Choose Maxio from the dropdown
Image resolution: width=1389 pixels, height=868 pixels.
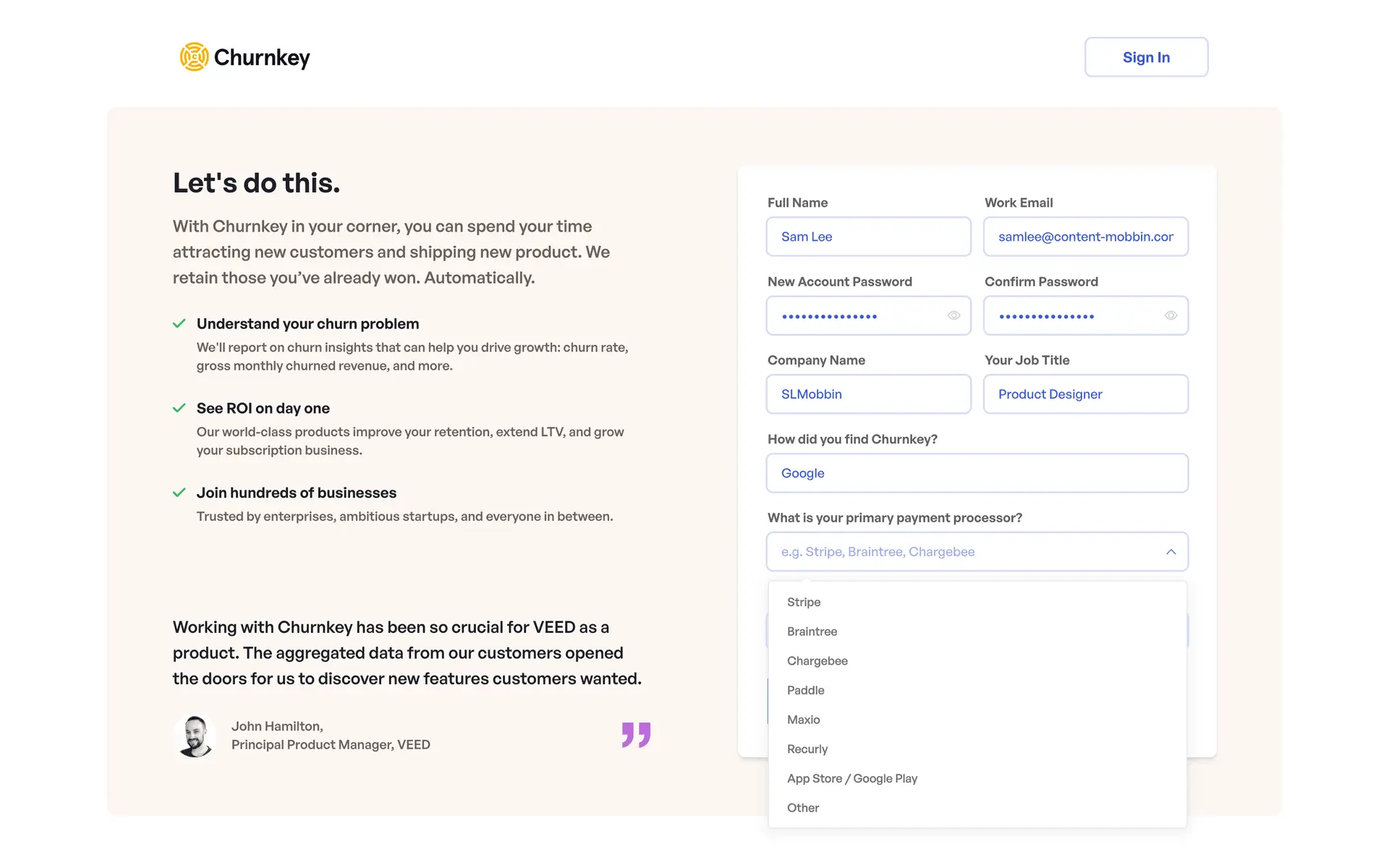803,720
